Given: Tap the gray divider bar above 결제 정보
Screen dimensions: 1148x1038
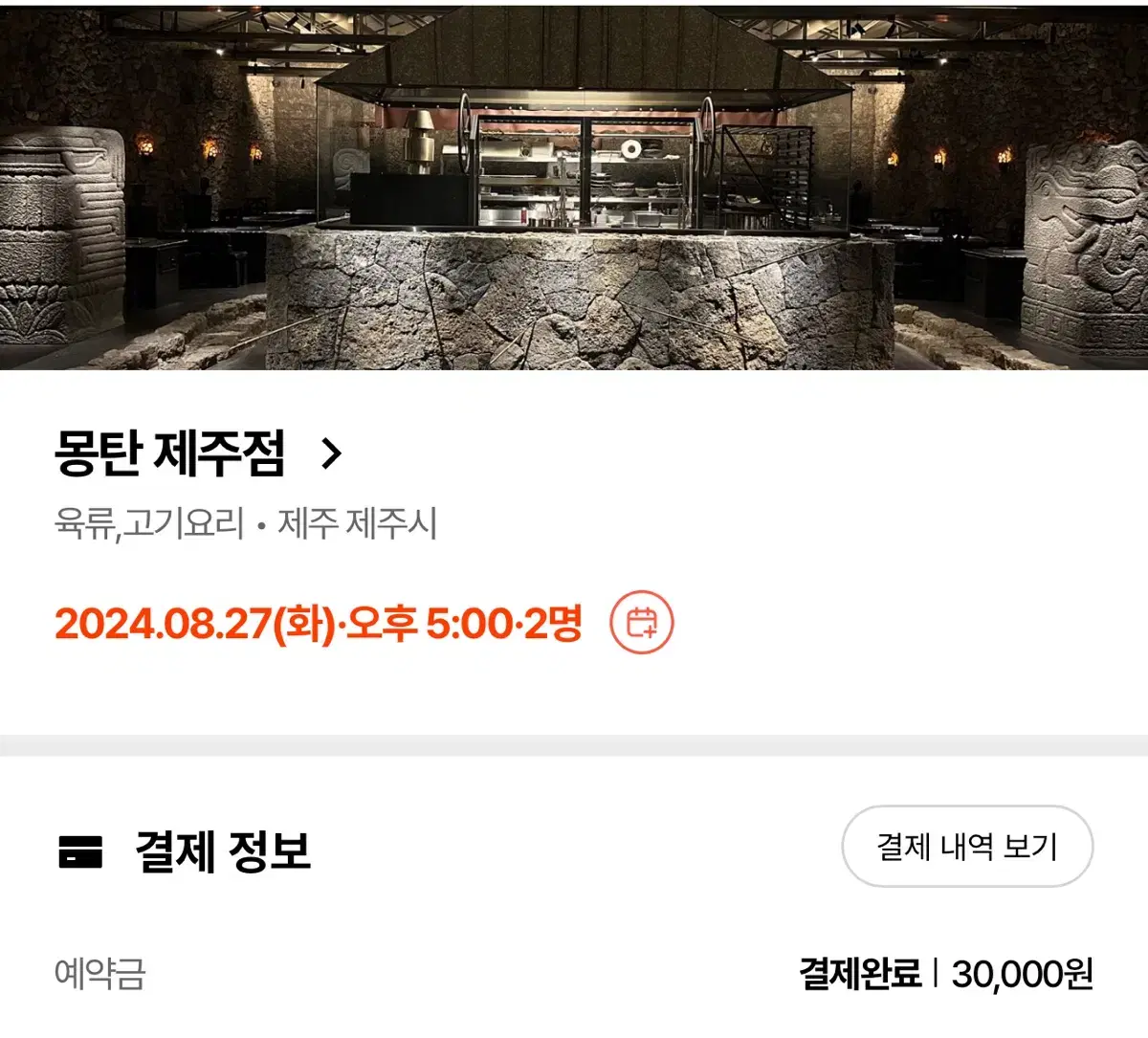Looking at the screenshot, I should click(574, 745).
